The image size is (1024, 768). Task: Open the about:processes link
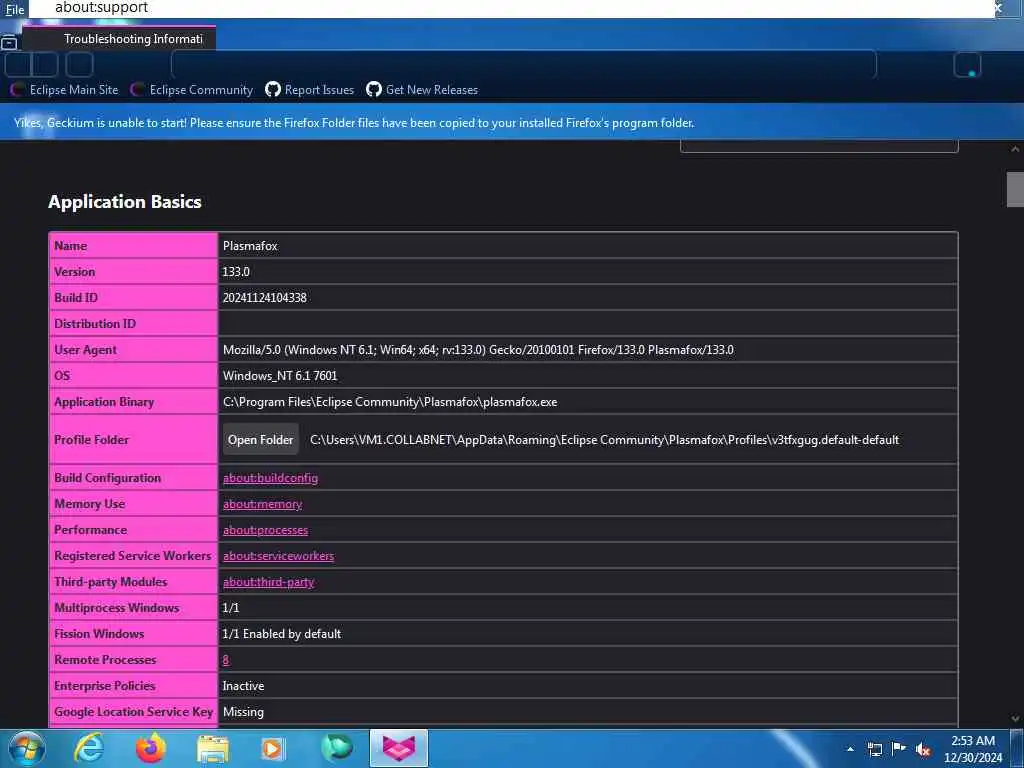click(x=265, y=530)
